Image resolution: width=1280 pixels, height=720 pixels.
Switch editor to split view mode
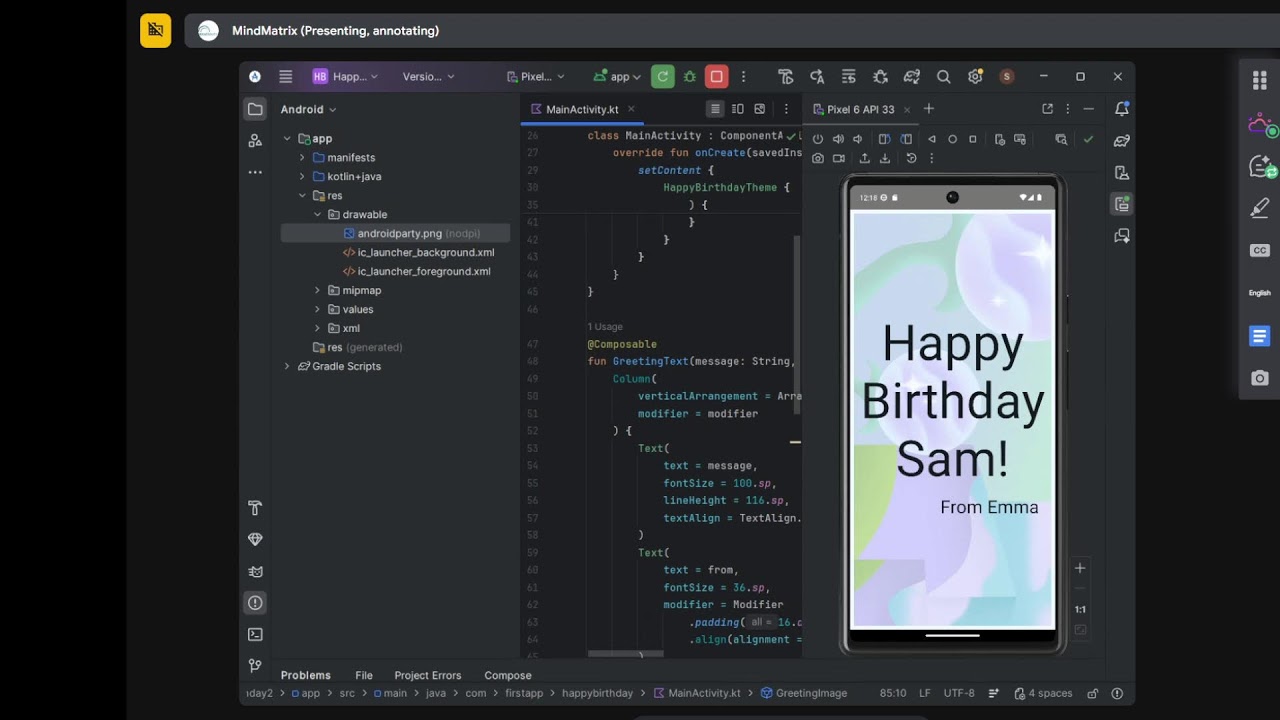click(x=737, y=109)
